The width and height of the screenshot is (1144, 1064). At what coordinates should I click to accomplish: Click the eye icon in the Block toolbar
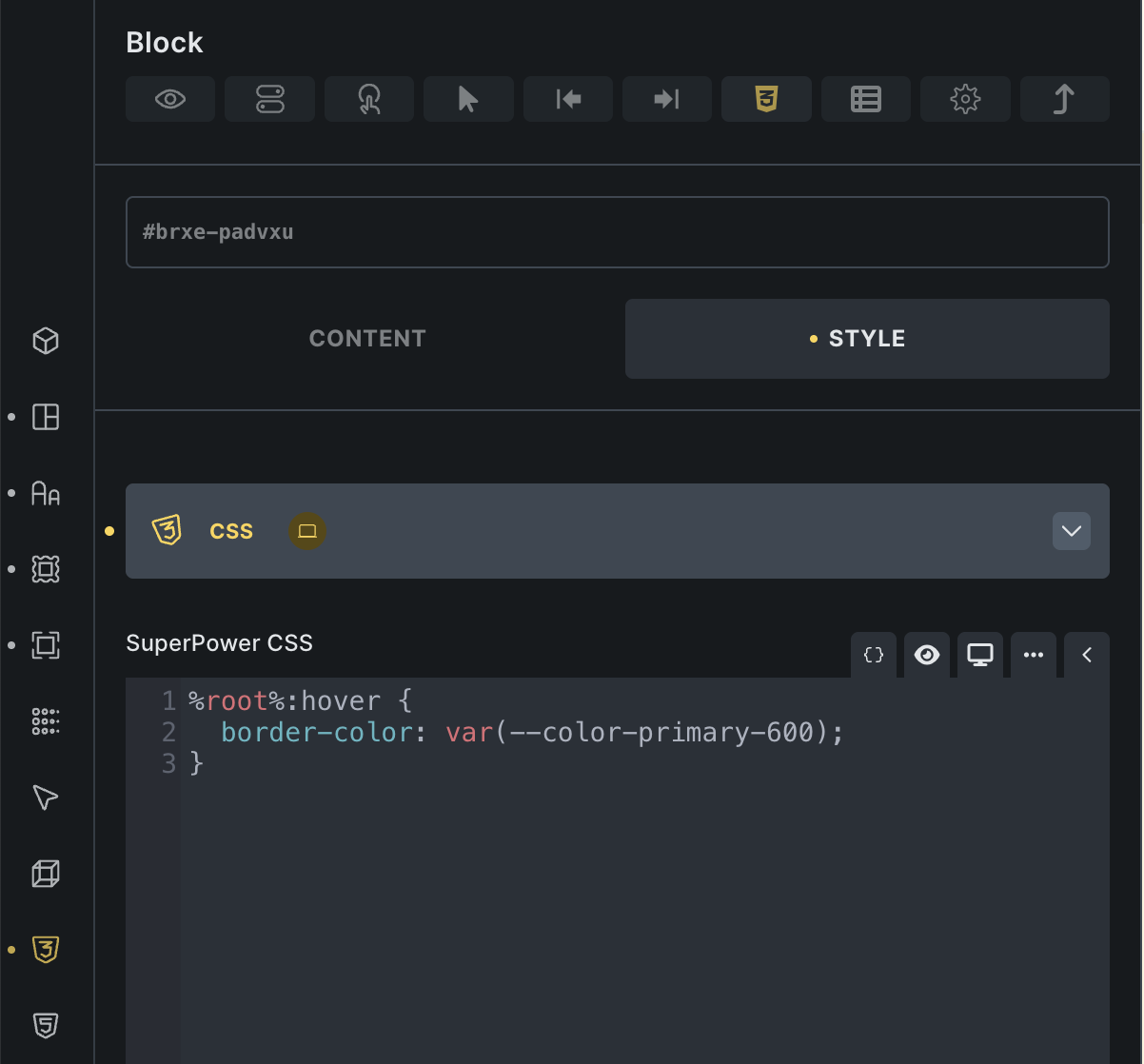[170, 99]
